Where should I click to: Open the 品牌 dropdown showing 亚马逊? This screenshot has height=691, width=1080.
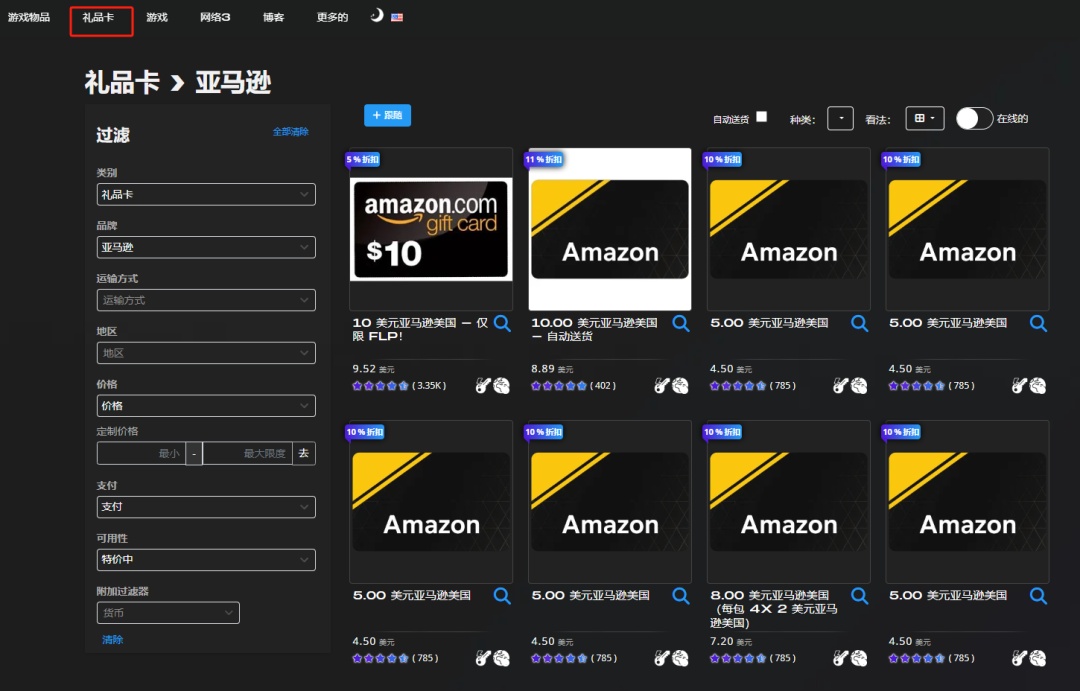tap(206, 247)
